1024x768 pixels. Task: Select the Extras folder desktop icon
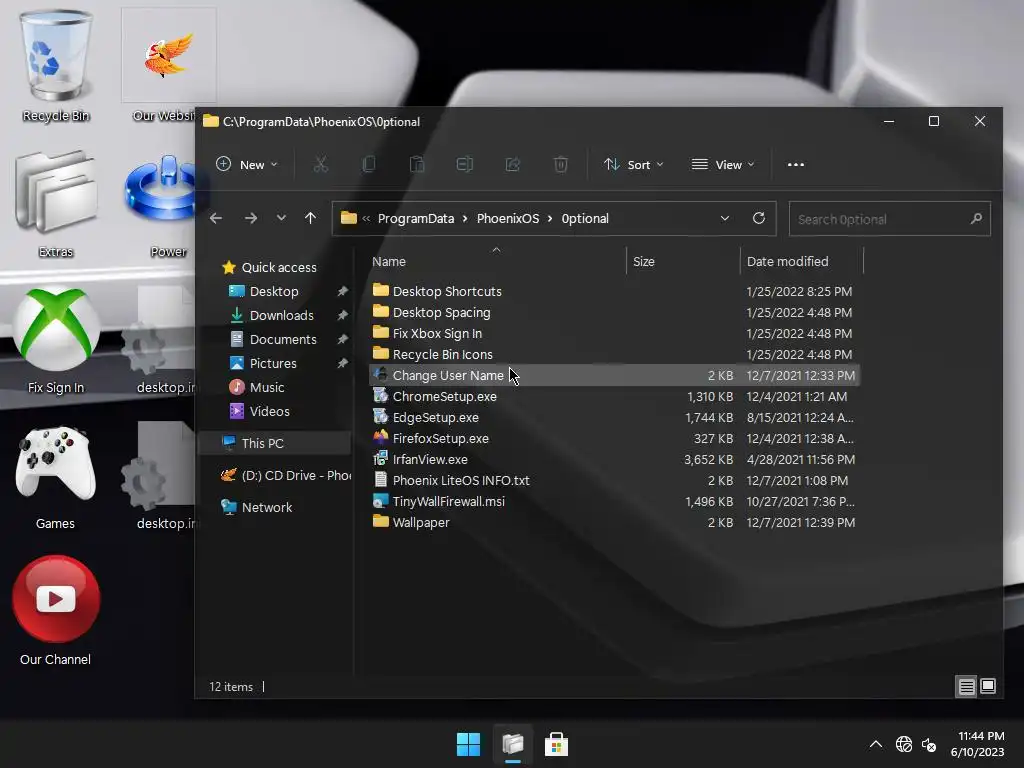click(x=56, y=202)
